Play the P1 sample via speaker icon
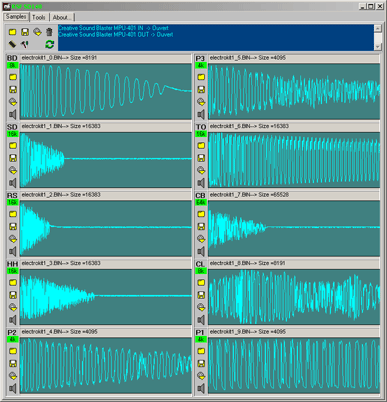Screen dimensions: 387x402 201,389
